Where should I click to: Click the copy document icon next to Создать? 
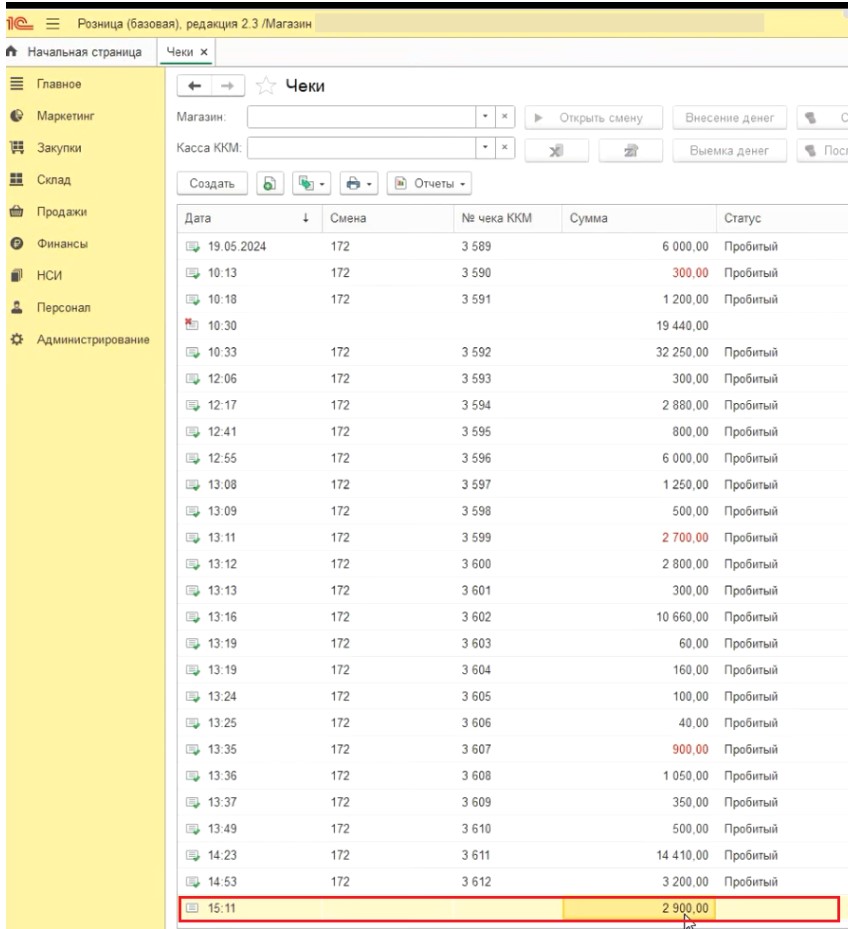click(x=269, y=184)
